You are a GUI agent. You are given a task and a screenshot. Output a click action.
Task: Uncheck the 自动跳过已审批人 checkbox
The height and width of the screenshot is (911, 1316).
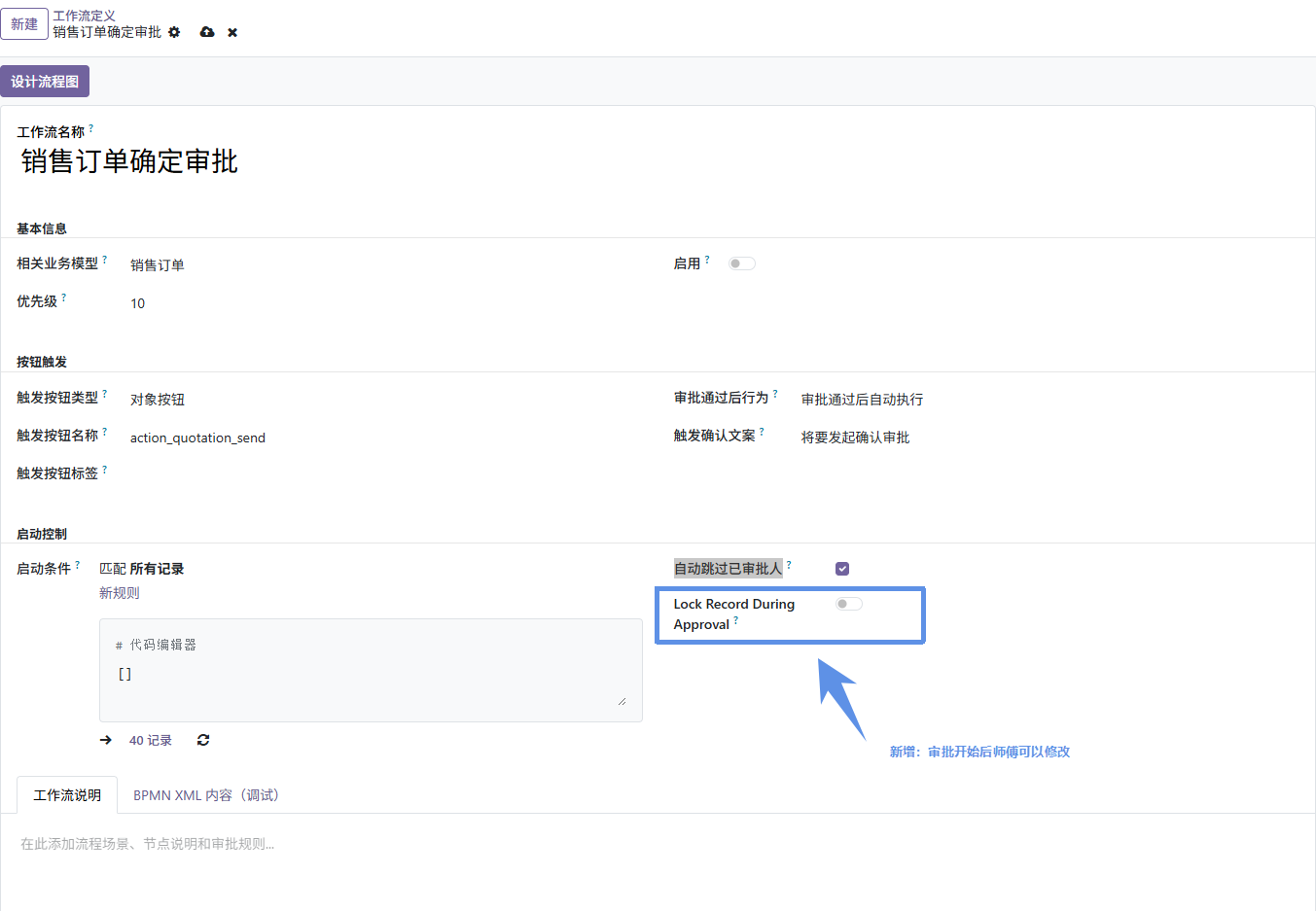842,569
